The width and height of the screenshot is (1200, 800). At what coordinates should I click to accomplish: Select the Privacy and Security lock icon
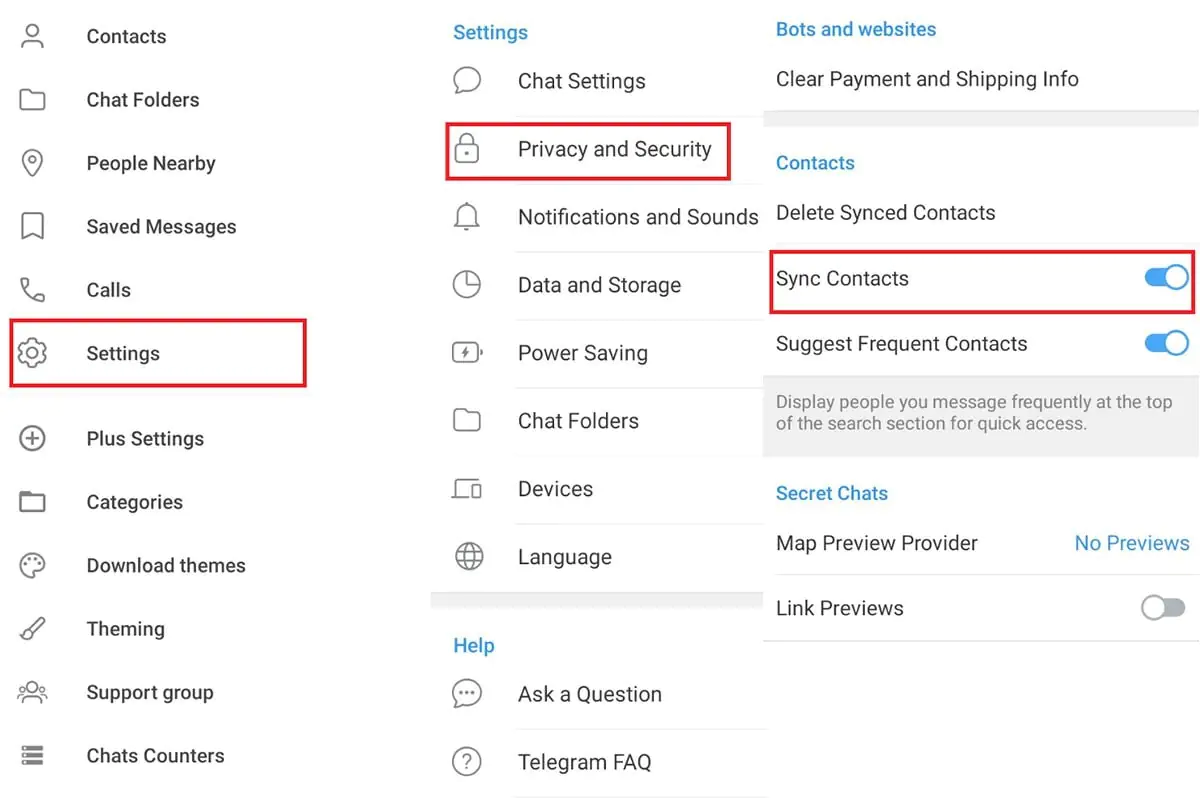pyautogui.click(x=467, y=149)
